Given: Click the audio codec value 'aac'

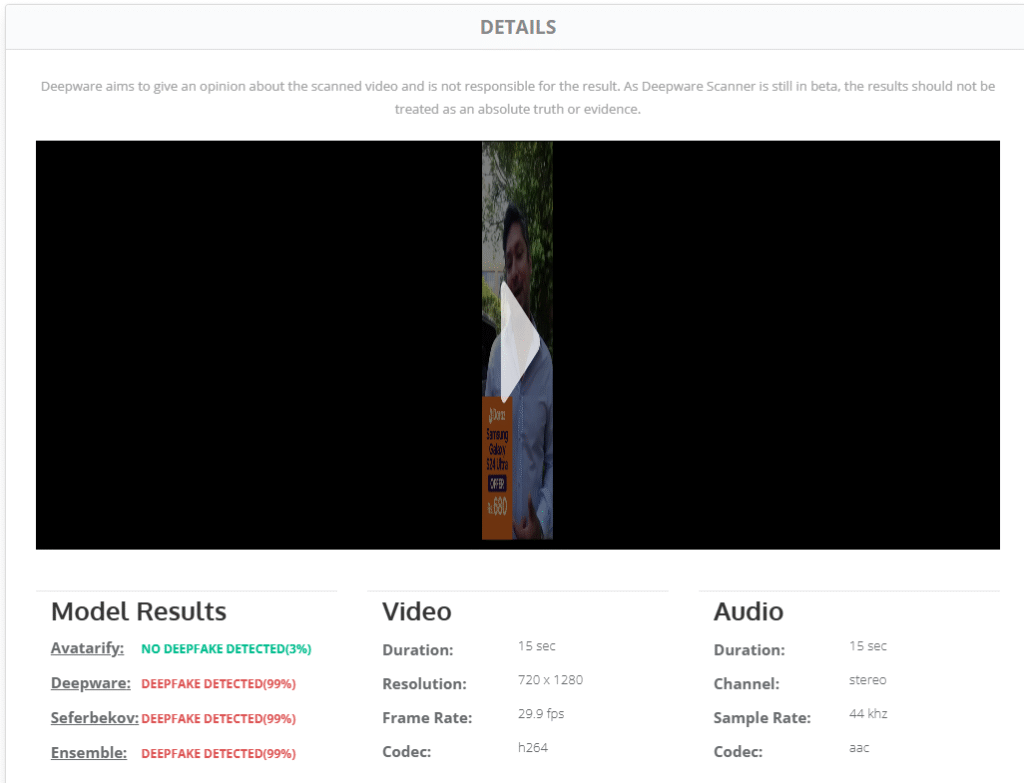Looking at the screenshot, I should click(859, 748).
